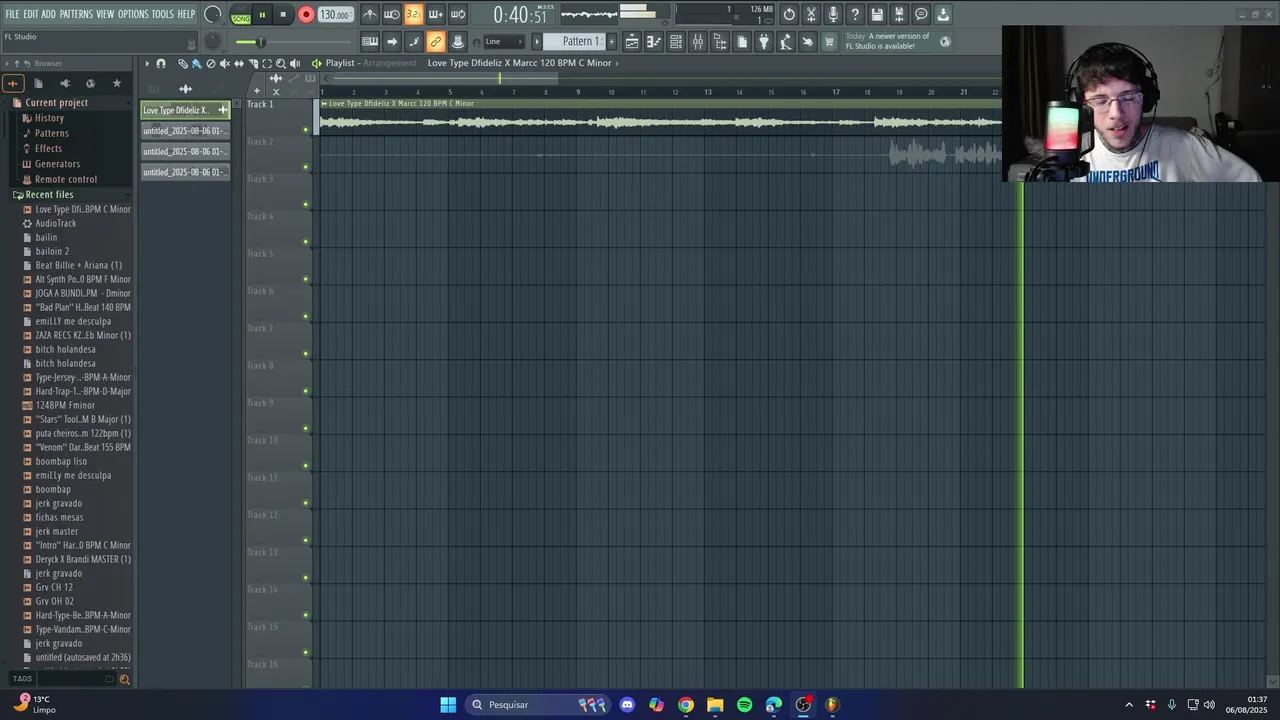Open the playlist options menu arrow
Image resolution: width=1280 pixels, height=720 pixels.
coord(147,63)
